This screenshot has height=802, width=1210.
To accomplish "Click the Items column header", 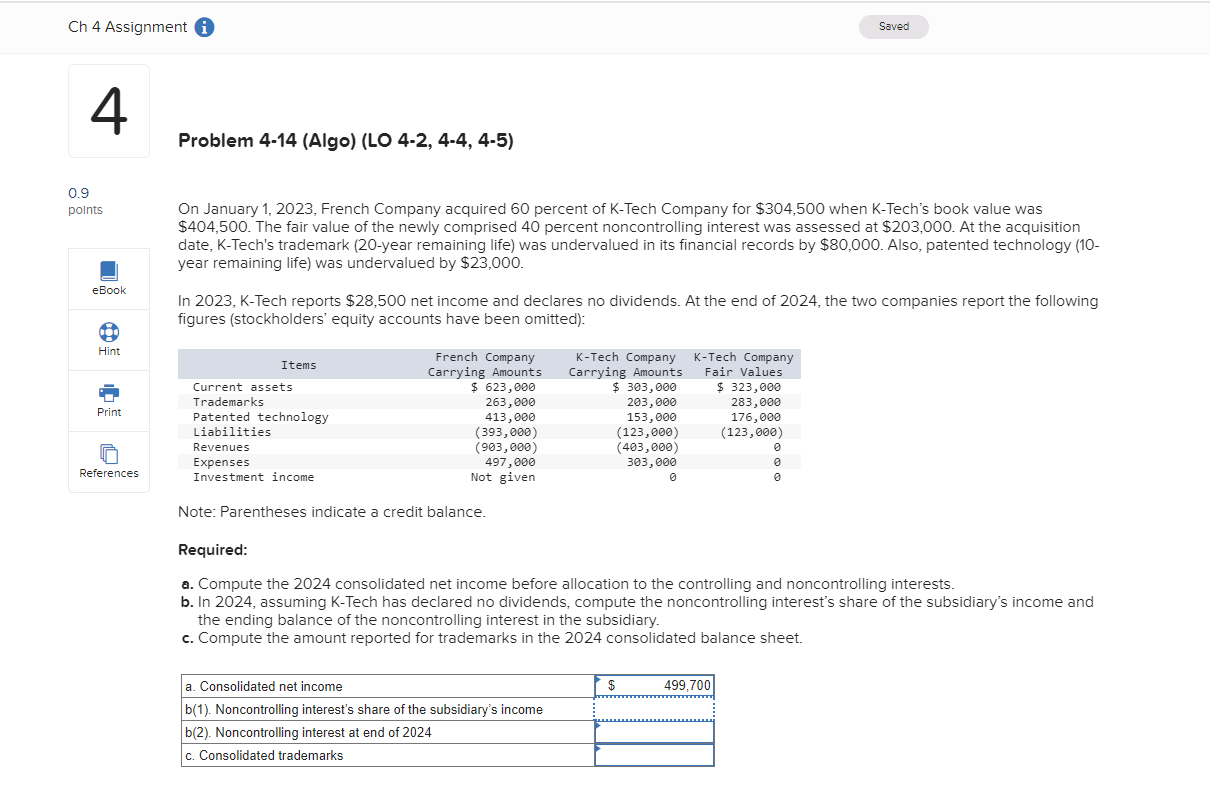I will coord(298,365).
